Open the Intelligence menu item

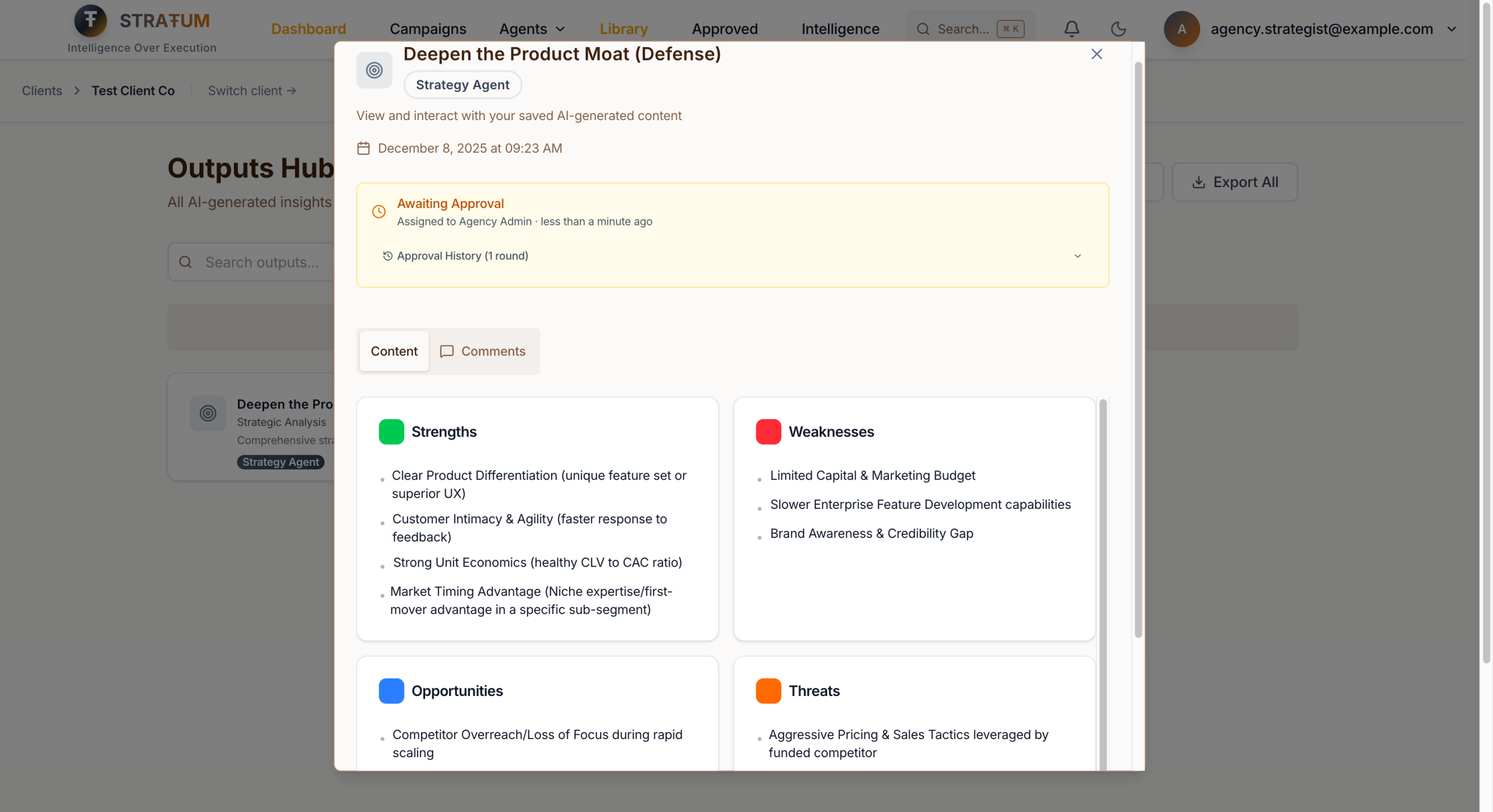pyautogui.click(x=840, y=29)
